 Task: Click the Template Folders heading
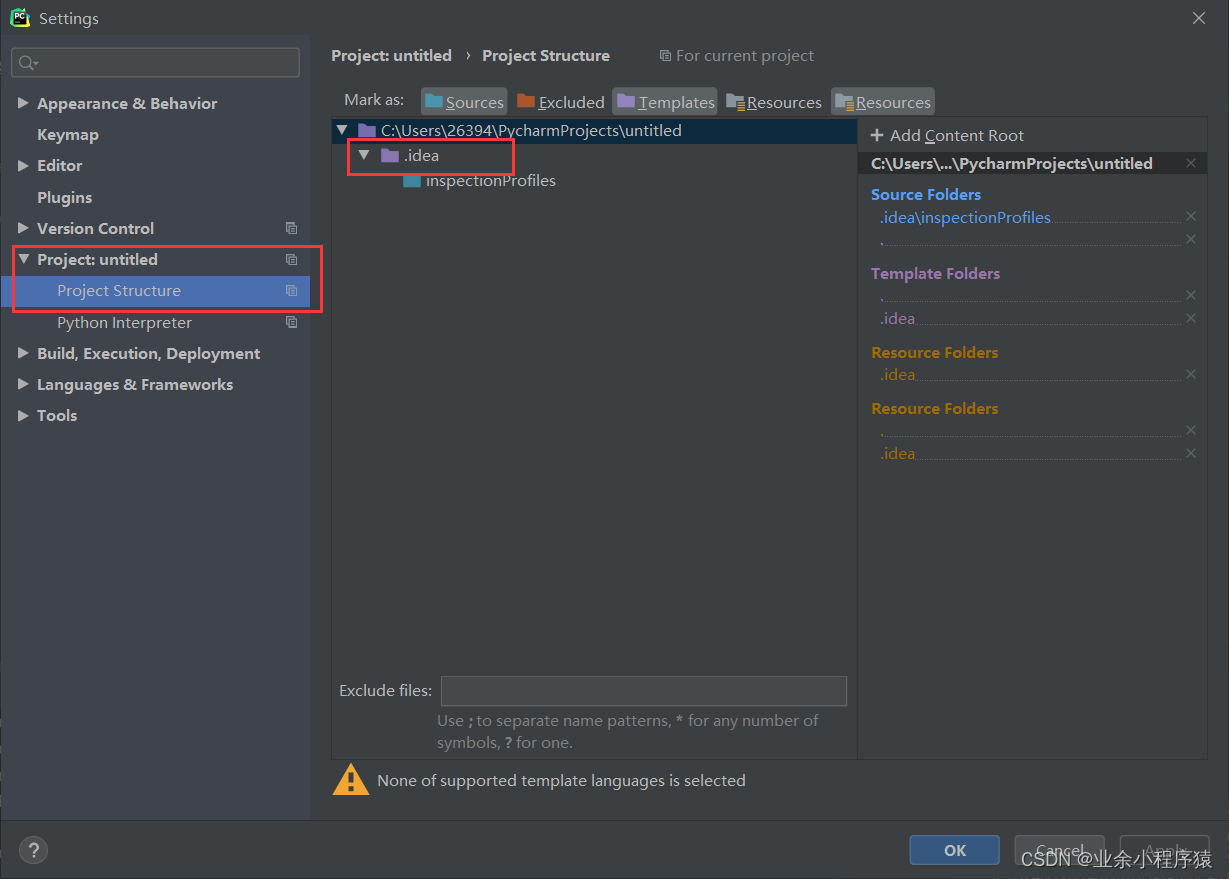coord(935,273)
